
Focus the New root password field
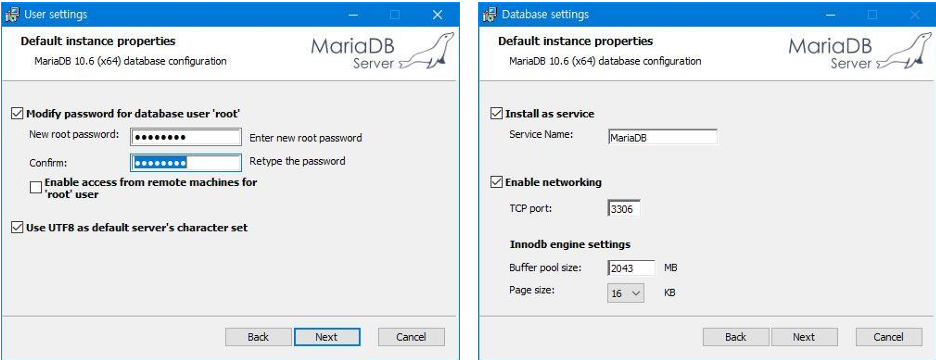[x=186, y=137]
